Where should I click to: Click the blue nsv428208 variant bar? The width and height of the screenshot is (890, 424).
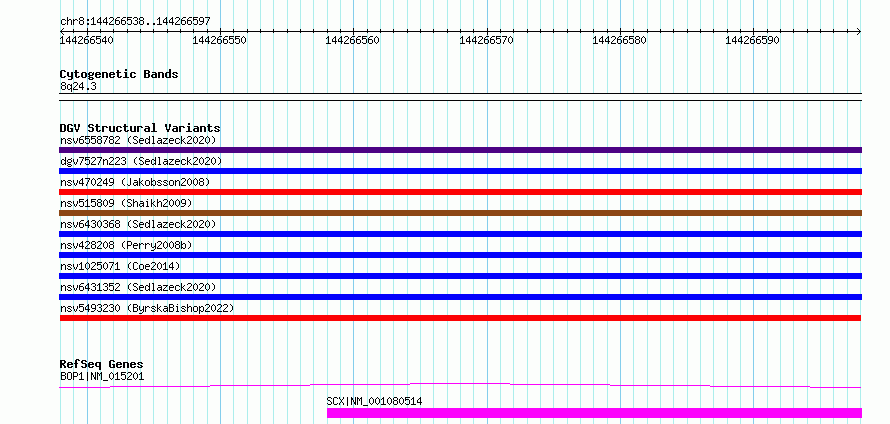click(x=460, y=255)
